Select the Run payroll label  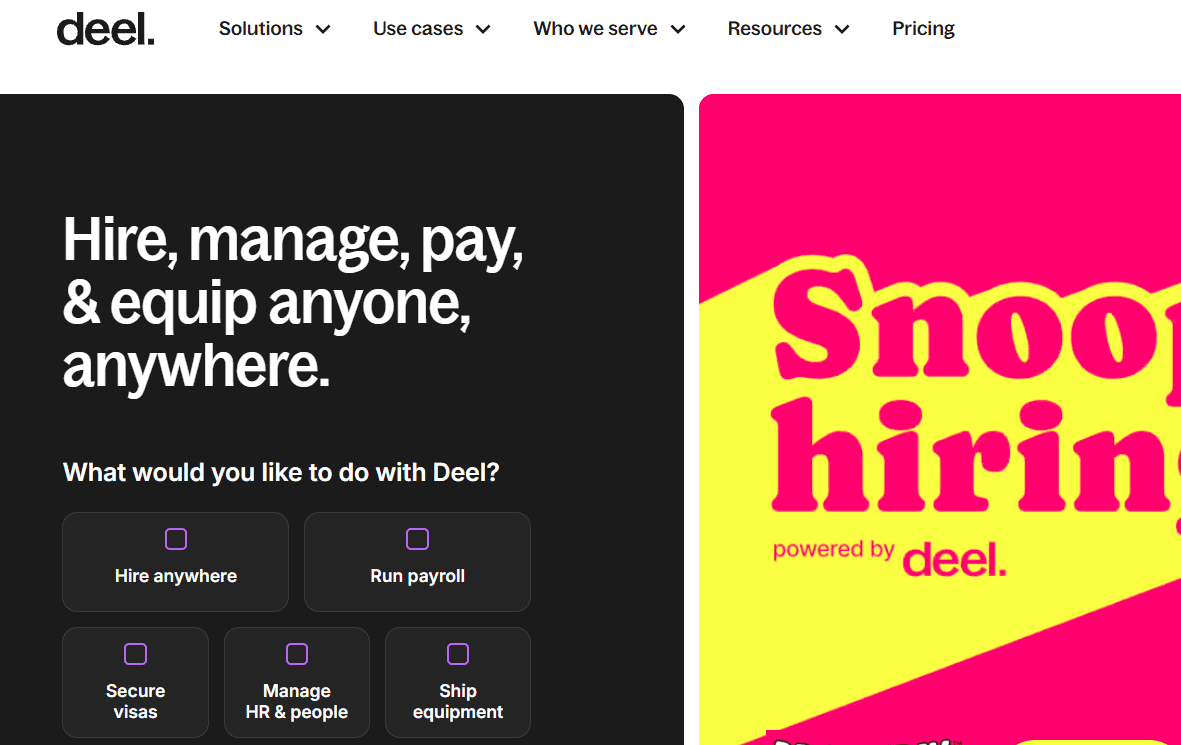pyautogui.click(x=417, y=576)
